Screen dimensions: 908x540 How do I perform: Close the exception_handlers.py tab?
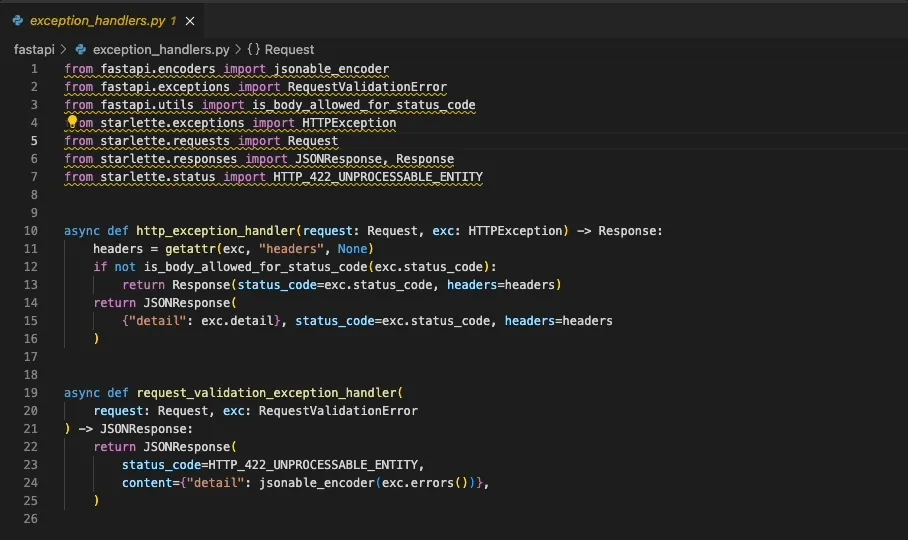[x=190, y=21]
